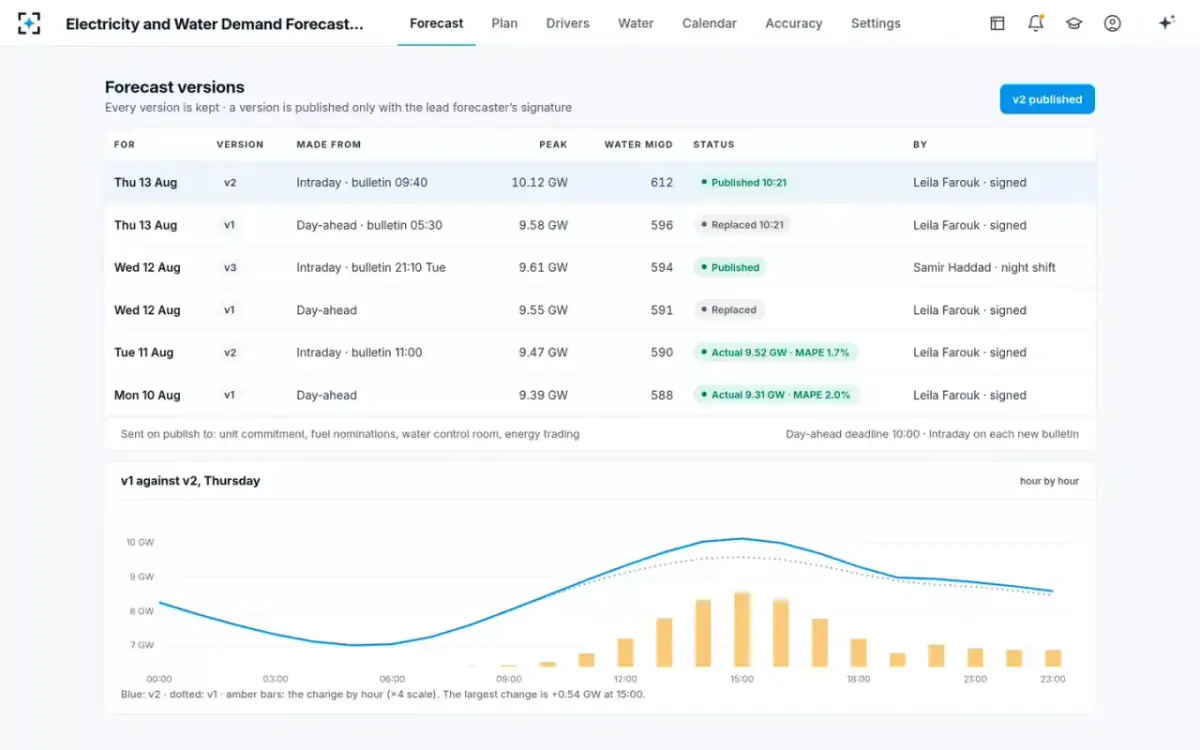Click the PEAK column header
Viewport: 1200px width, 750px height.
pos(553,145)
